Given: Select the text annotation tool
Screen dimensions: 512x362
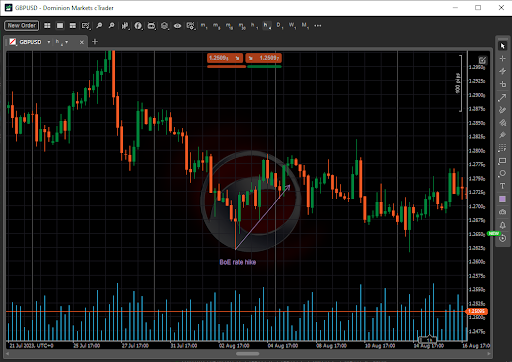Looking at the screenshot, I should tap(503, 186).
